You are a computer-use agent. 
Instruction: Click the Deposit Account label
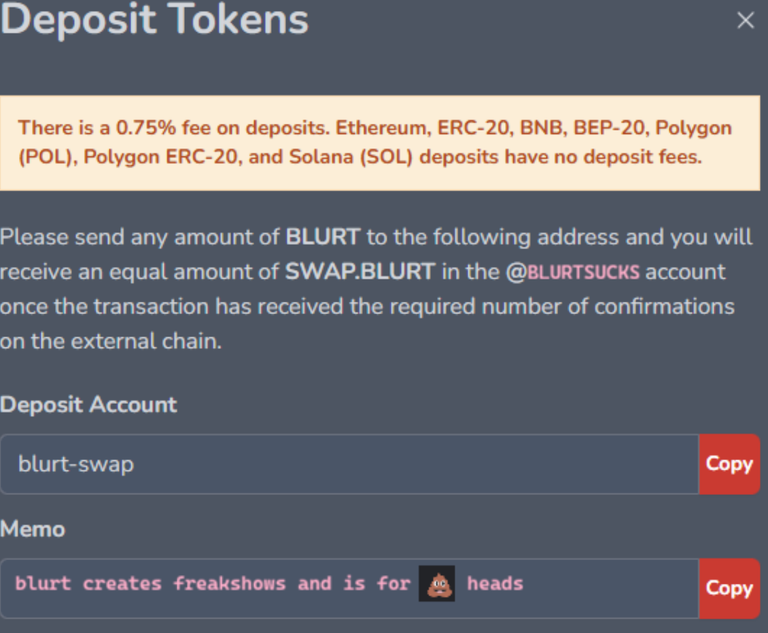click(x=89, y=405)
